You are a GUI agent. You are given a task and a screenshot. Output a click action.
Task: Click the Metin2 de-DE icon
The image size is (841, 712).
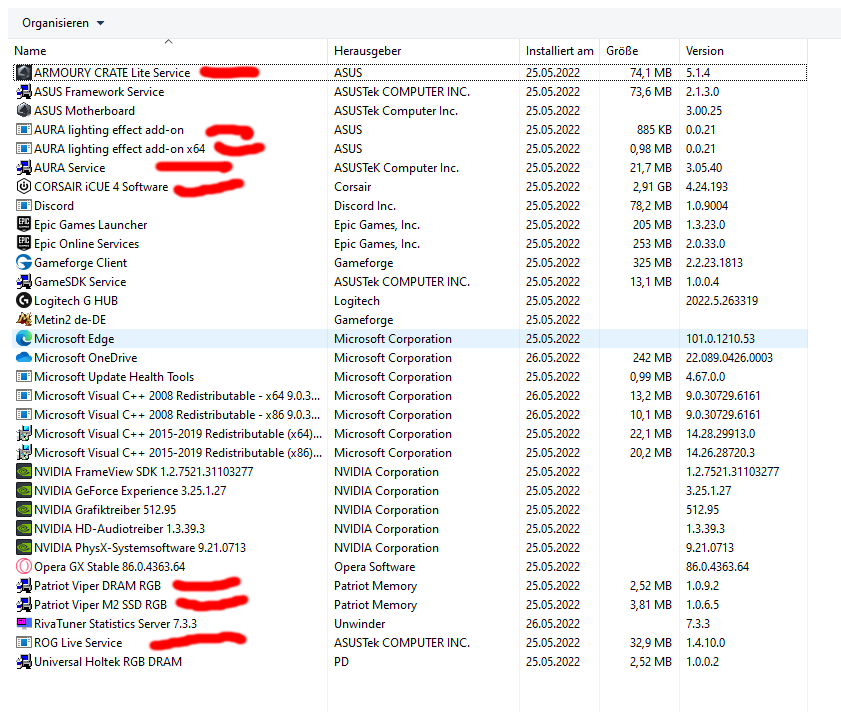click(24, 319)
